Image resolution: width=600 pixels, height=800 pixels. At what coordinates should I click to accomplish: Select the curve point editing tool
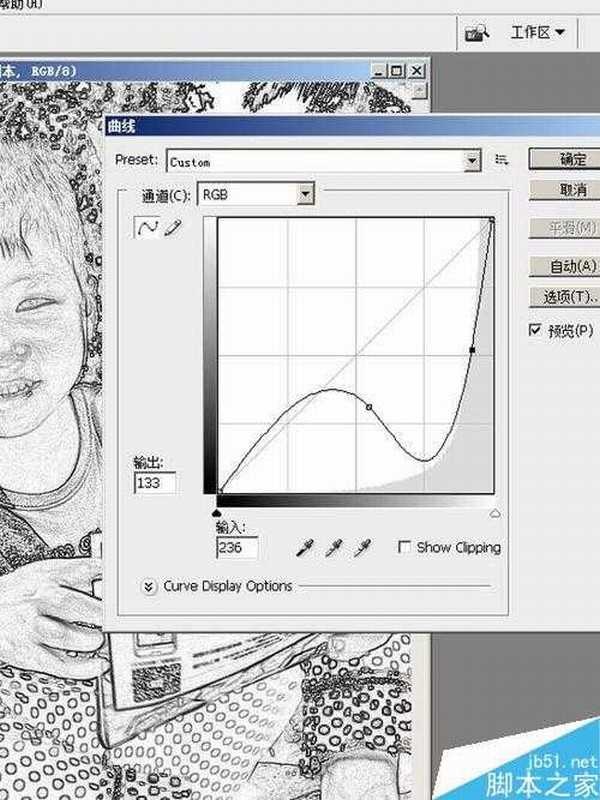tap(147, 228)
